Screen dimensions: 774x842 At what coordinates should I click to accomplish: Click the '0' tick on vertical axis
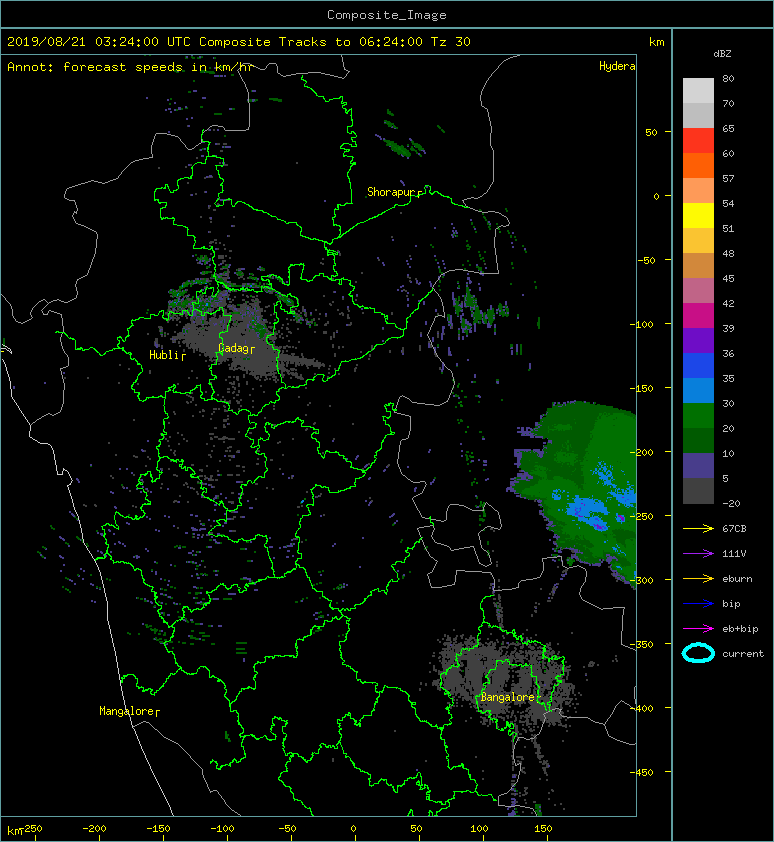656,196
